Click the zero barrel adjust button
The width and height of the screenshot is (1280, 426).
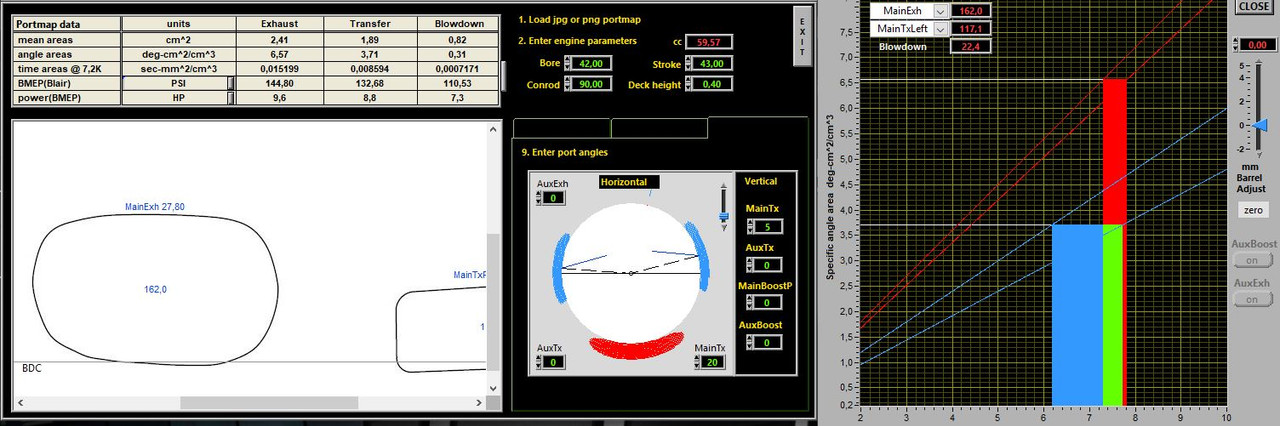click(1254, 211)
